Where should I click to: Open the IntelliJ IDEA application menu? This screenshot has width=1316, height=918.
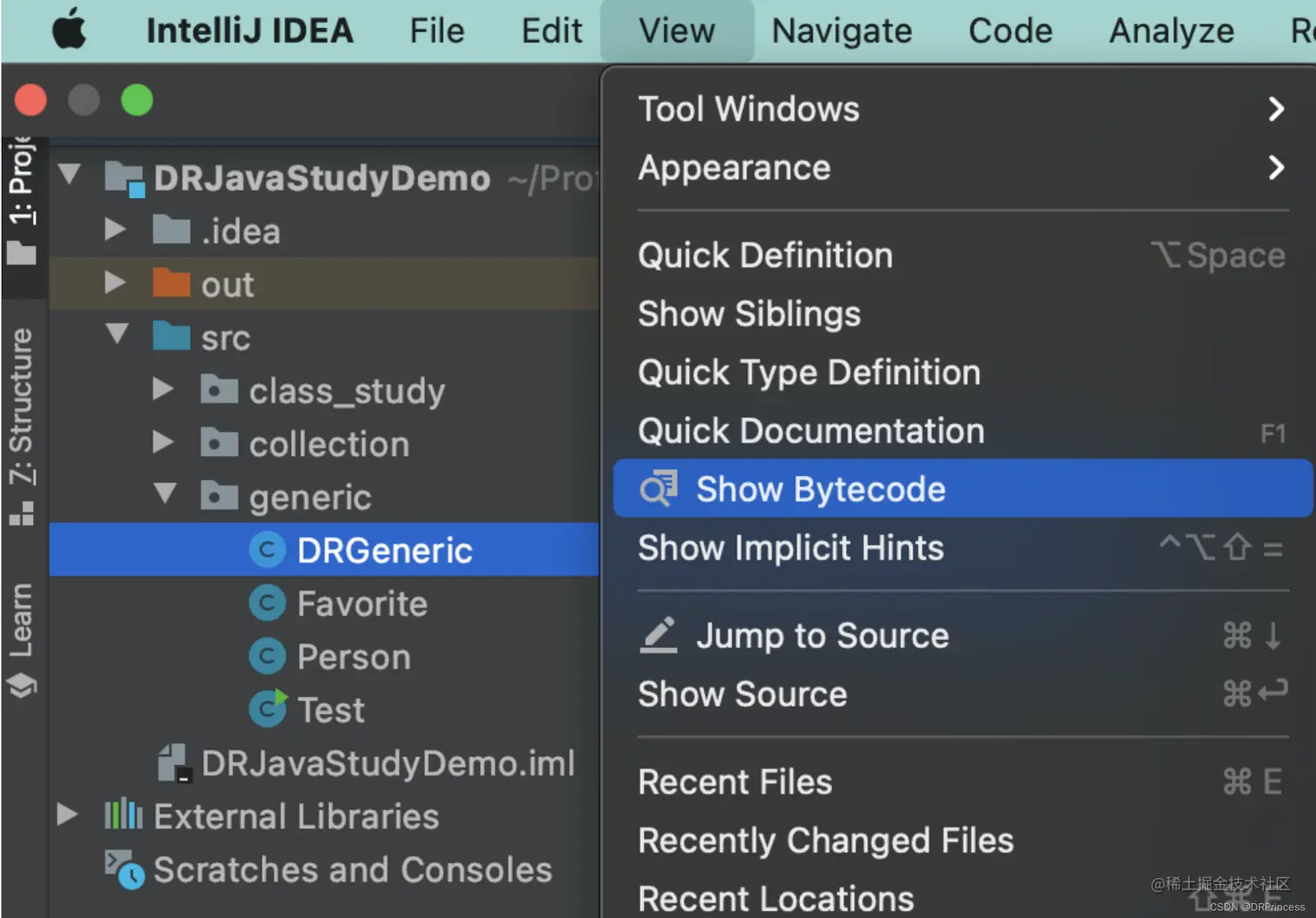point(250,31)
